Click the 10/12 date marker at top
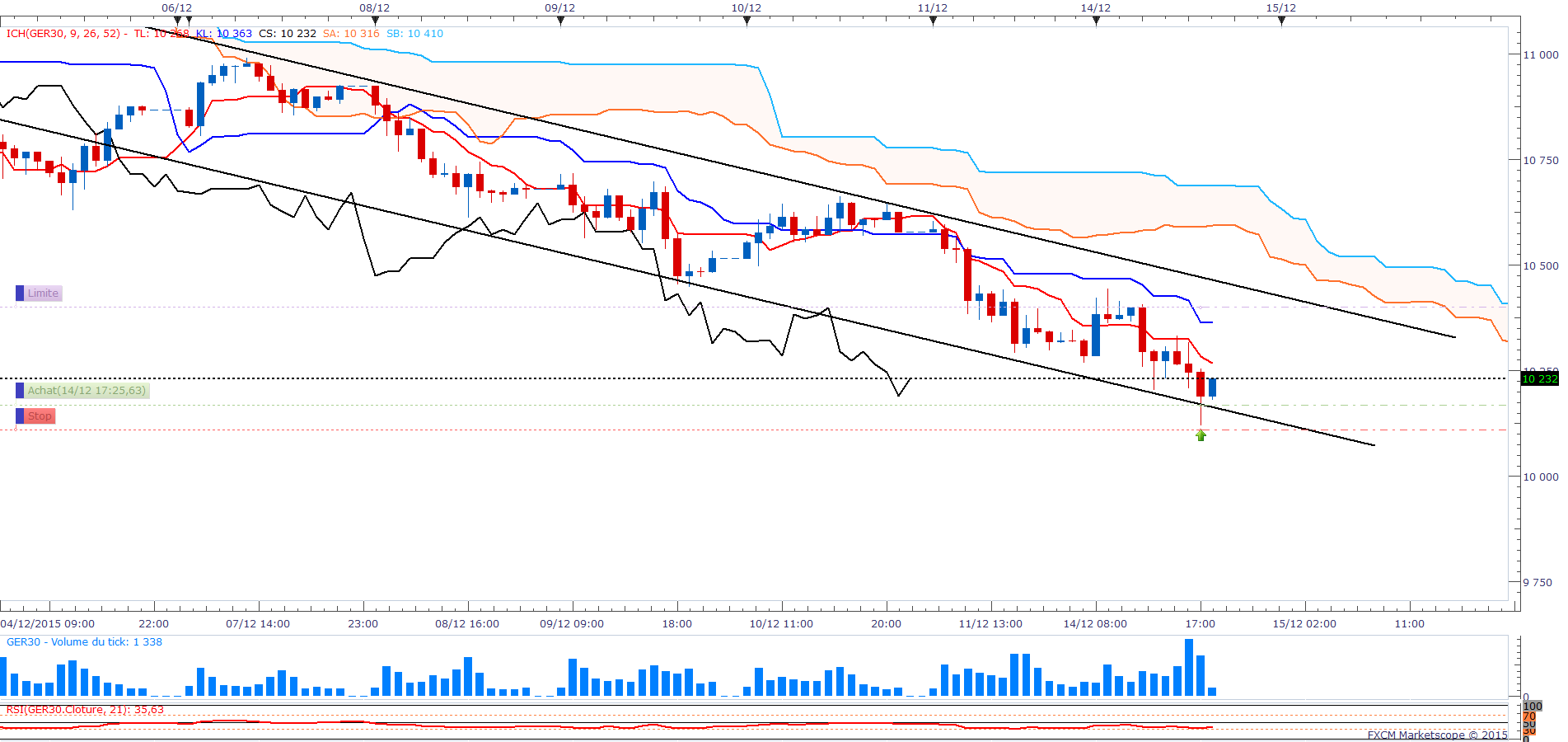This screenshot has width=1568, height=742. pos(746,8)
